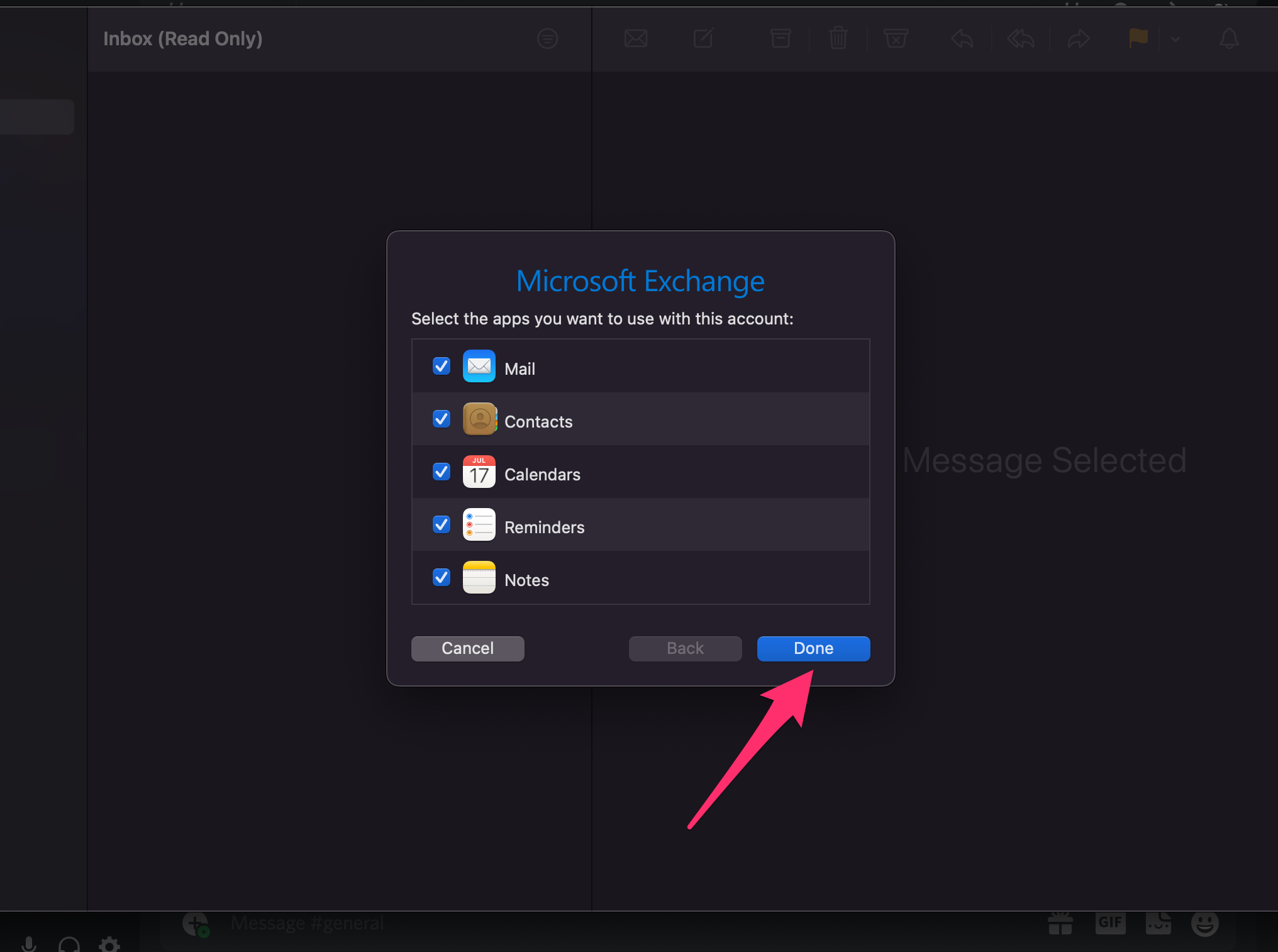Open Discord user settings gear
The height and width of the screenshot is (952, 1278).
(109, 944)
